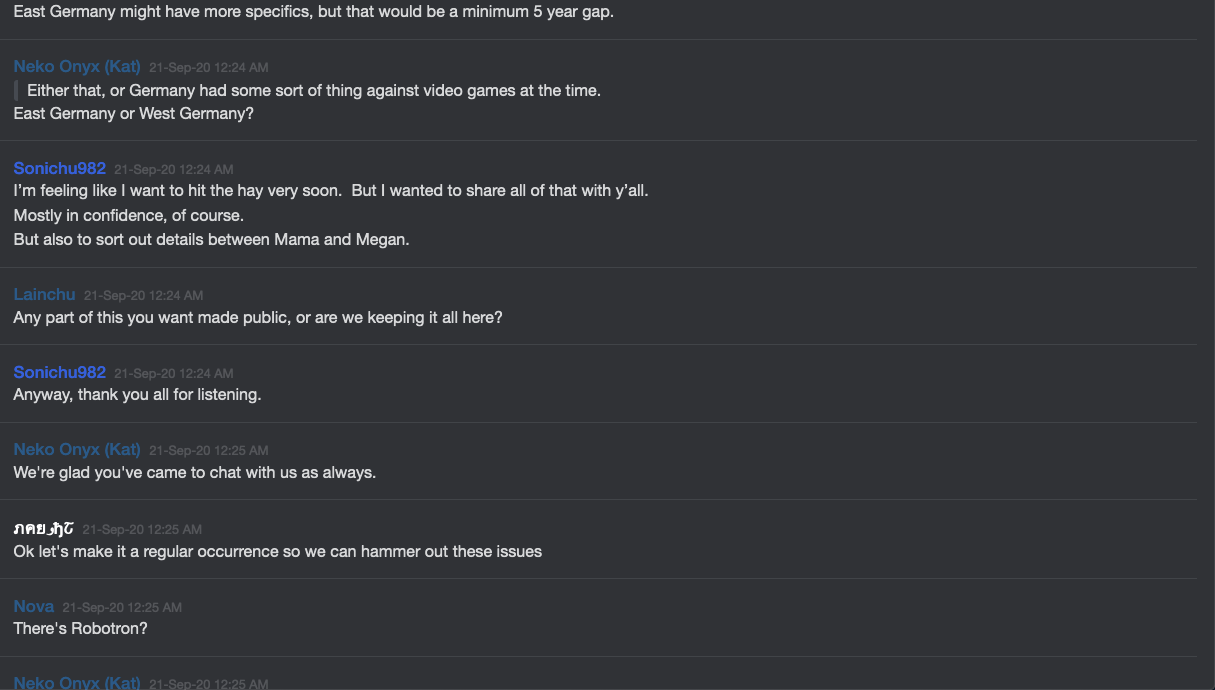The image size is (1215, 690).
Task: Click the message mentioning Mama and Megan
Action: click(211, 240)
